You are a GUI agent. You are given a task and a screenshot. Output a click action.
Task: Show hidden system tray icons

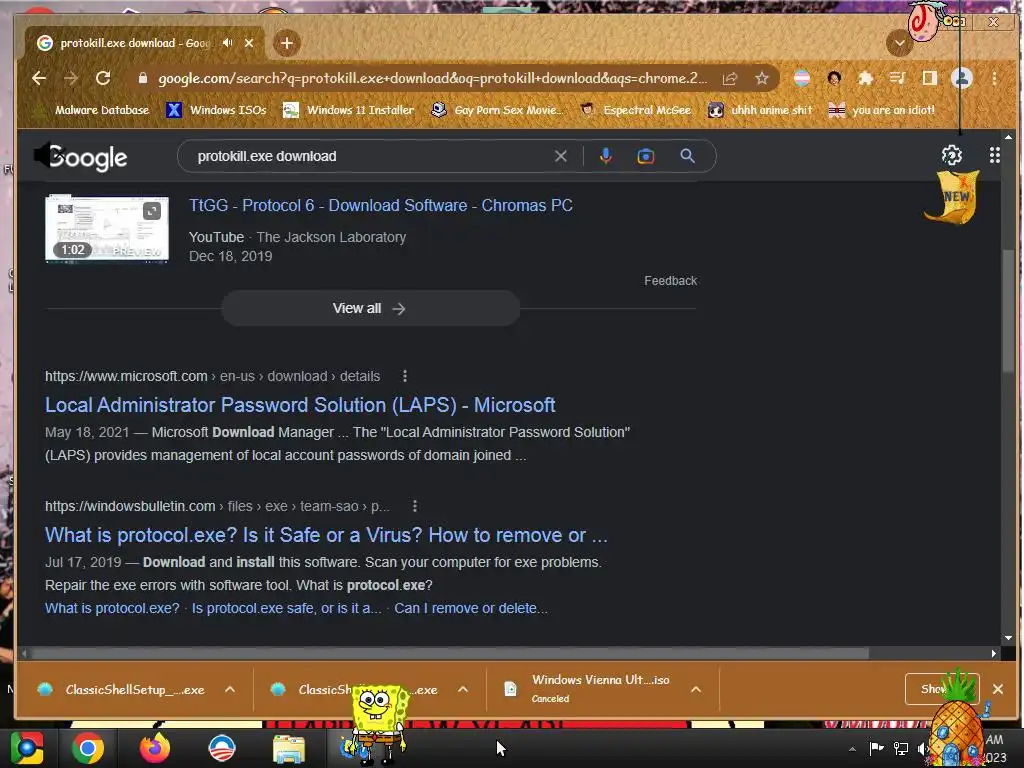pyautogui.click(x=852, y=749)
